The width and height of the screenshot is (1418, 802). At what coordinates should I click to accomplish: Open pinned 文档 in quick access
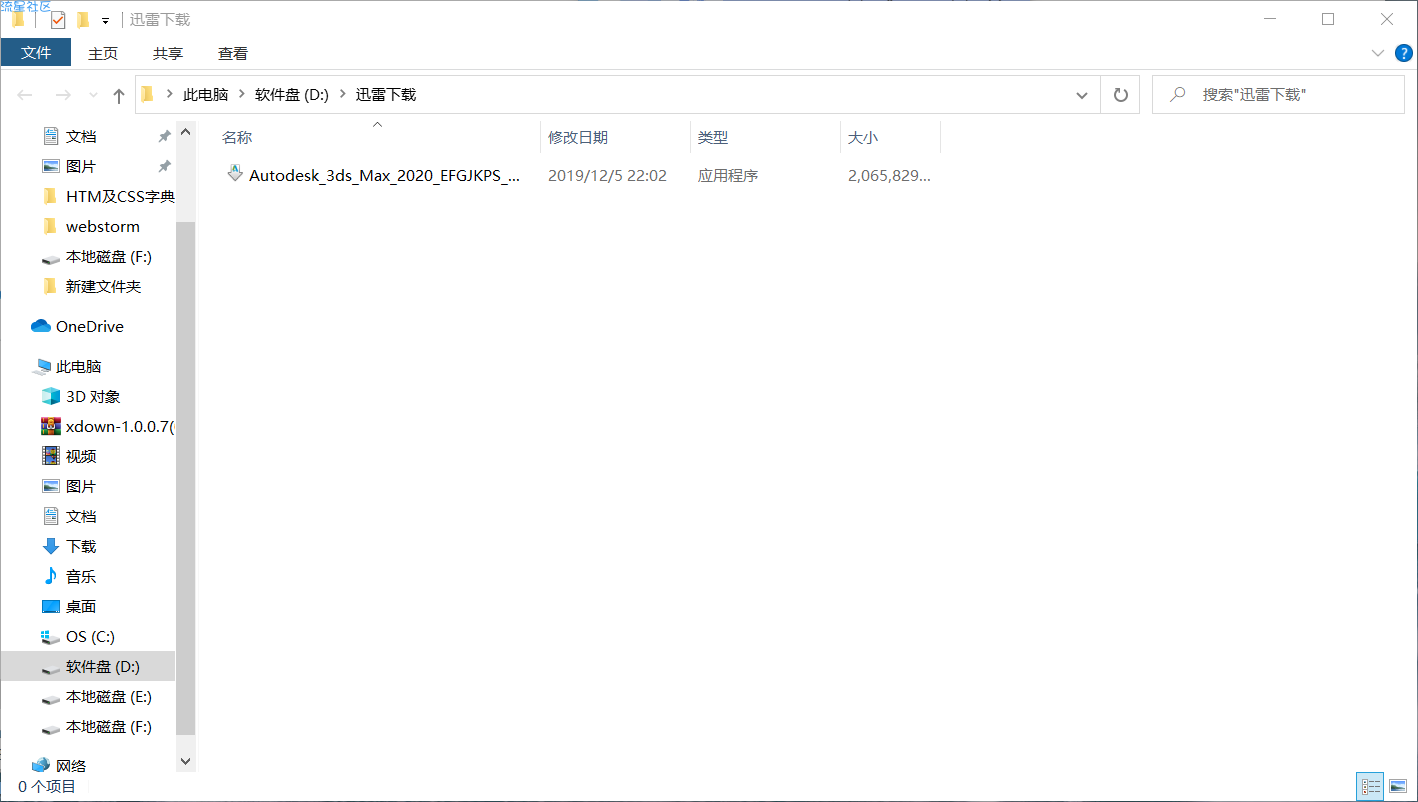[x=81, y=136]
